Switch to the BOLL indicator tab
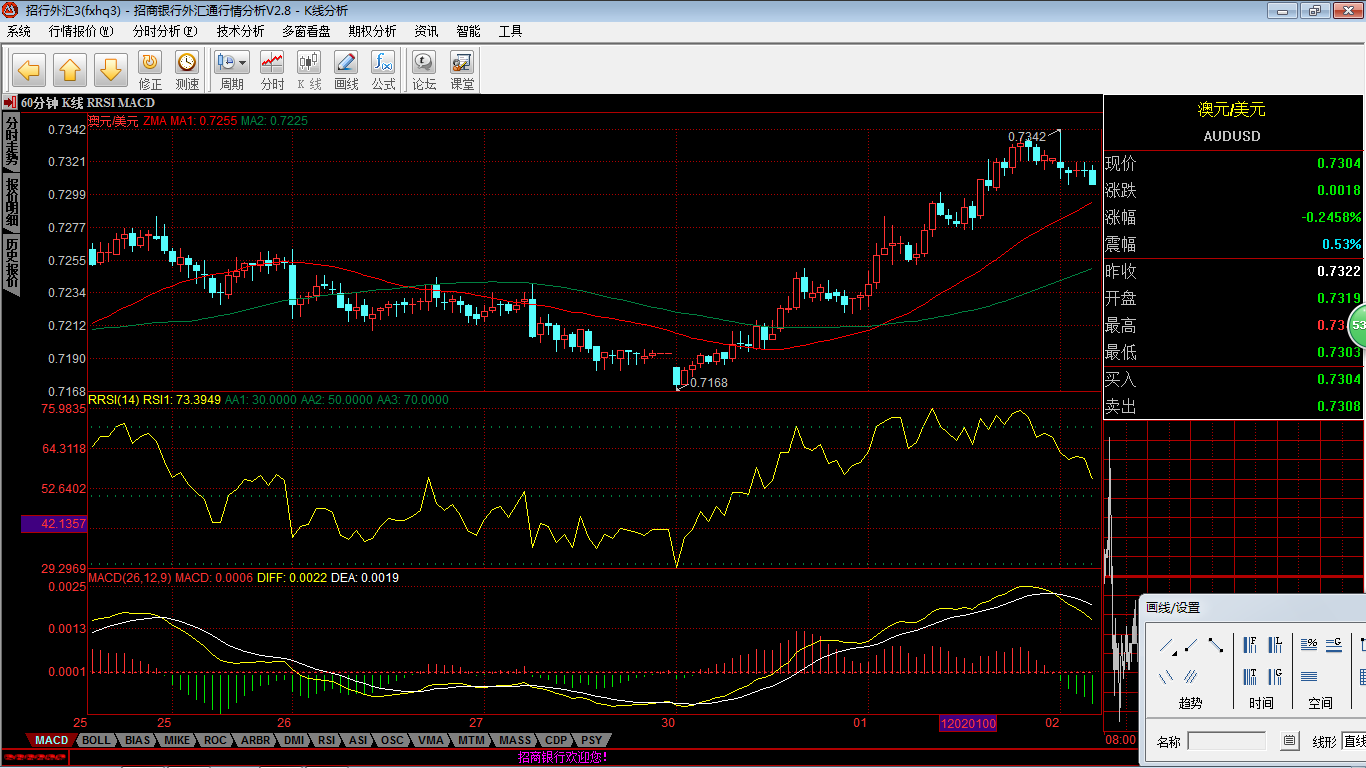 96,740
